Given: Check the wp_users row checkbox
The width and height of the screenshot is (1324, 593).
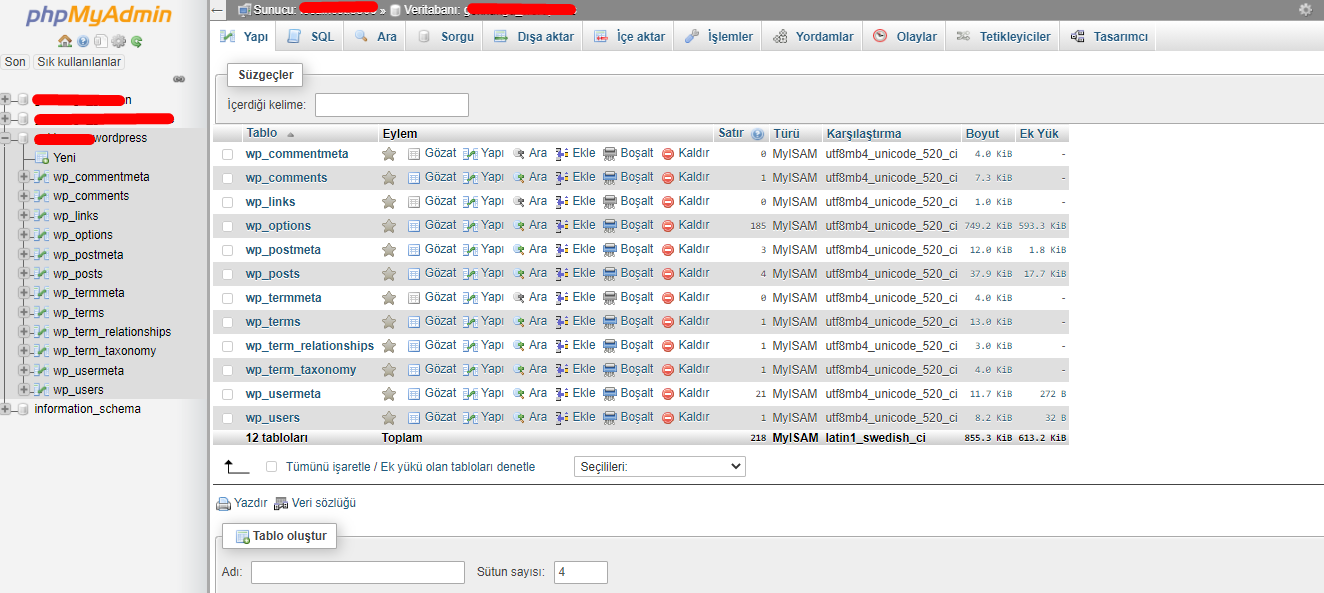Looking at the screenshot, I should pos(228,418).
